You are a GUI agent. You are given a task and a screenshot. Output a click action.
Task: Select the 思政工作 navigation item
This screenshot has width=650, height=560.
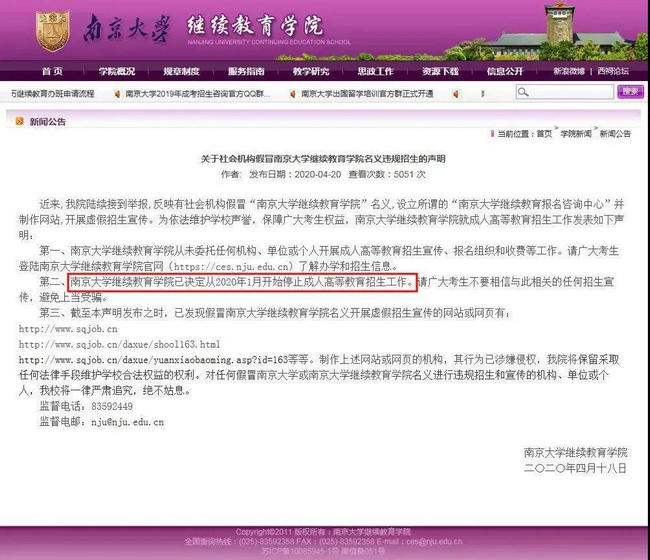point(375,72)
